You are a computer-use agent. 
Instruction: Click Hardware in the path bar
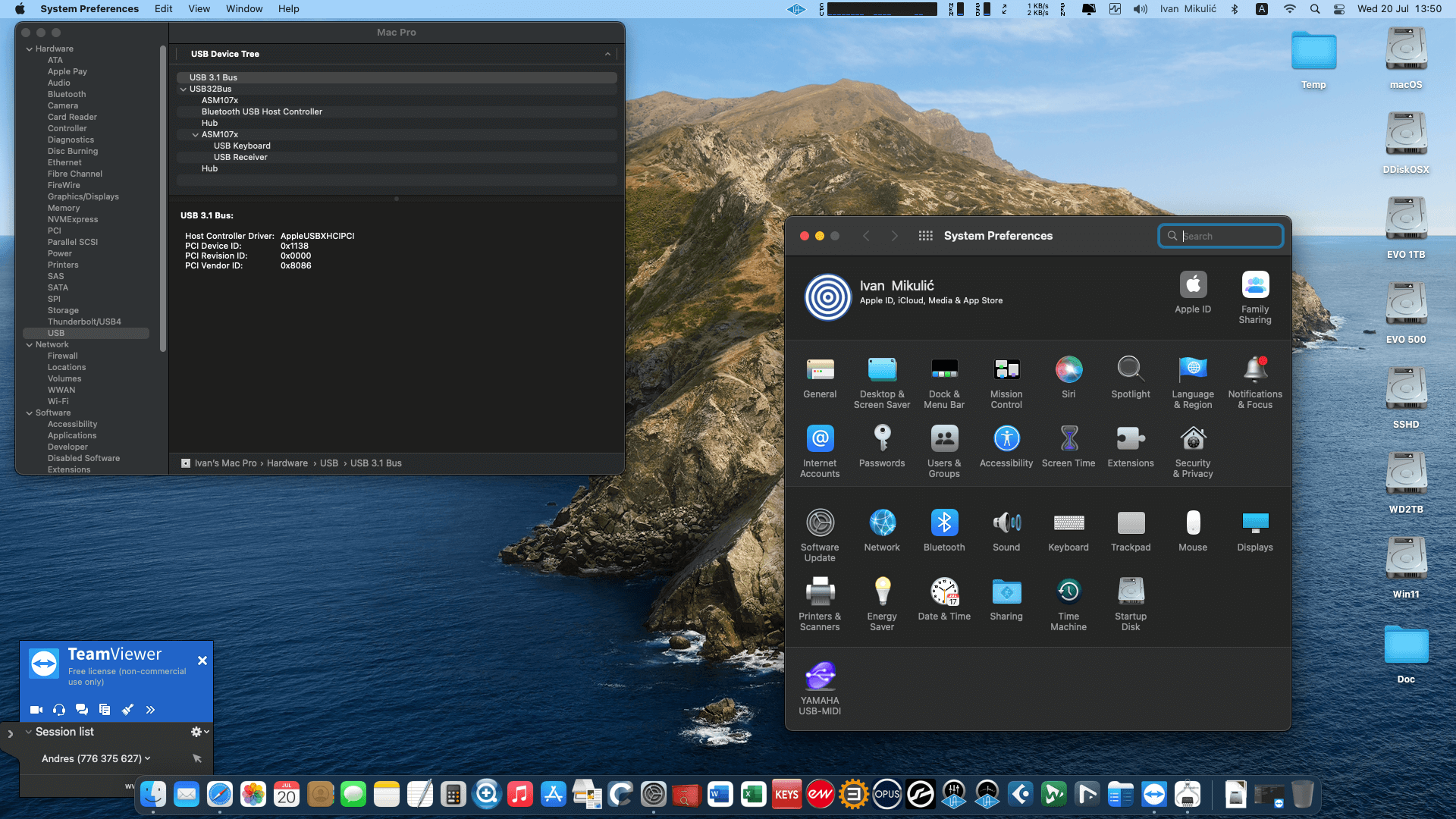click(287, 463)
